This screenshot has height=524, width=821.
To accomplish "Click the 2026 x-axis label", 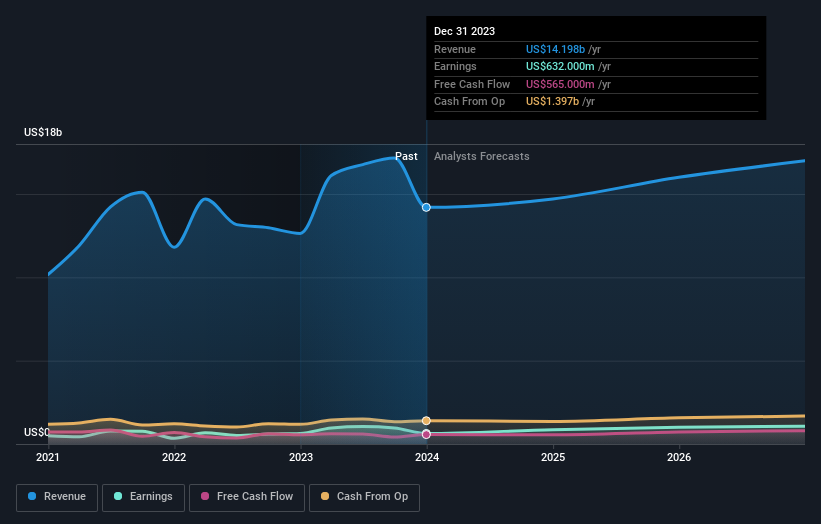I will click(679, 457).
